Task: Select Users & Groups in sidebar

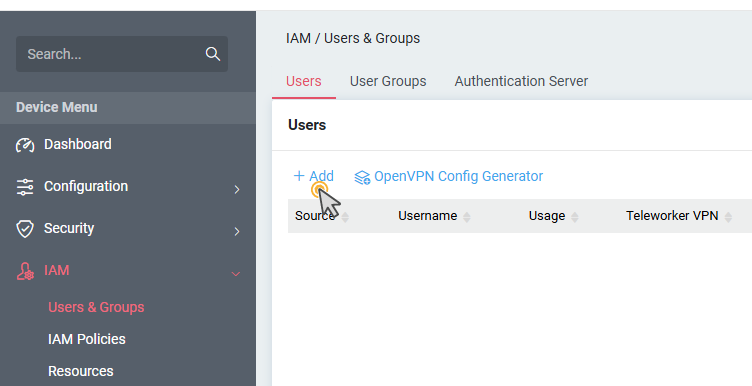Action: (96, 307)
